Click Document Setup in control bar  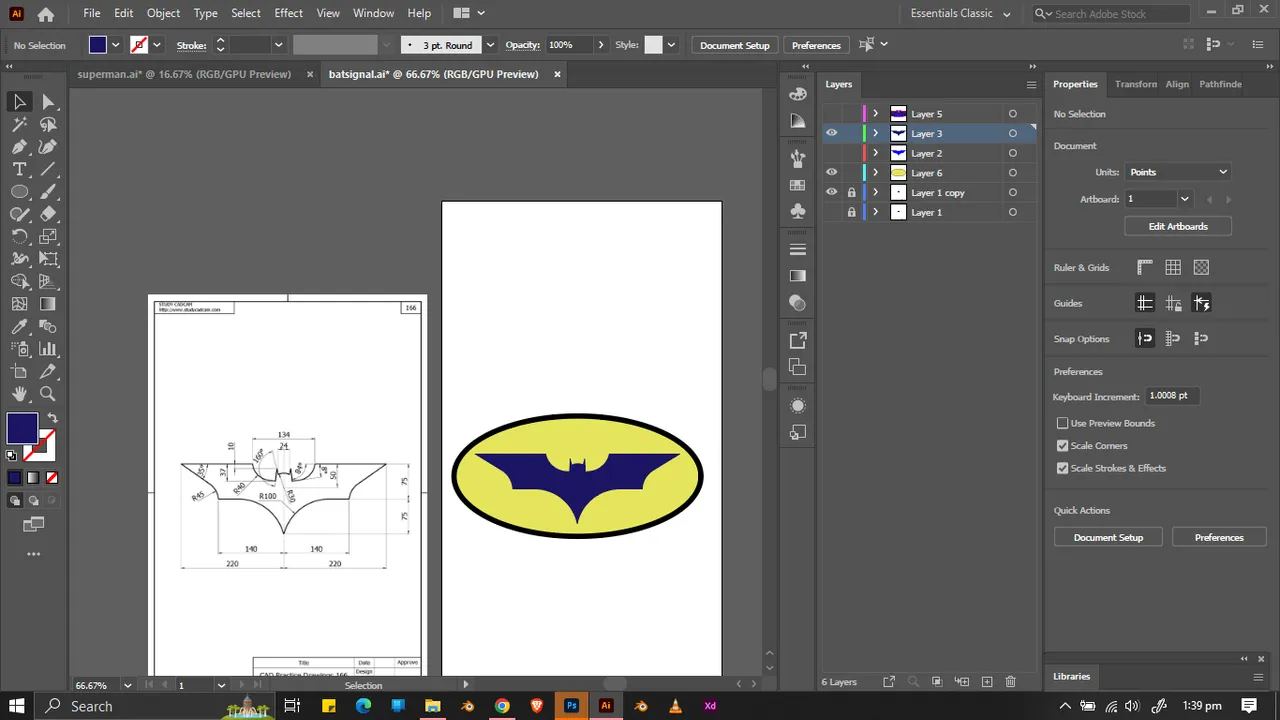click(x=735, y=45)
